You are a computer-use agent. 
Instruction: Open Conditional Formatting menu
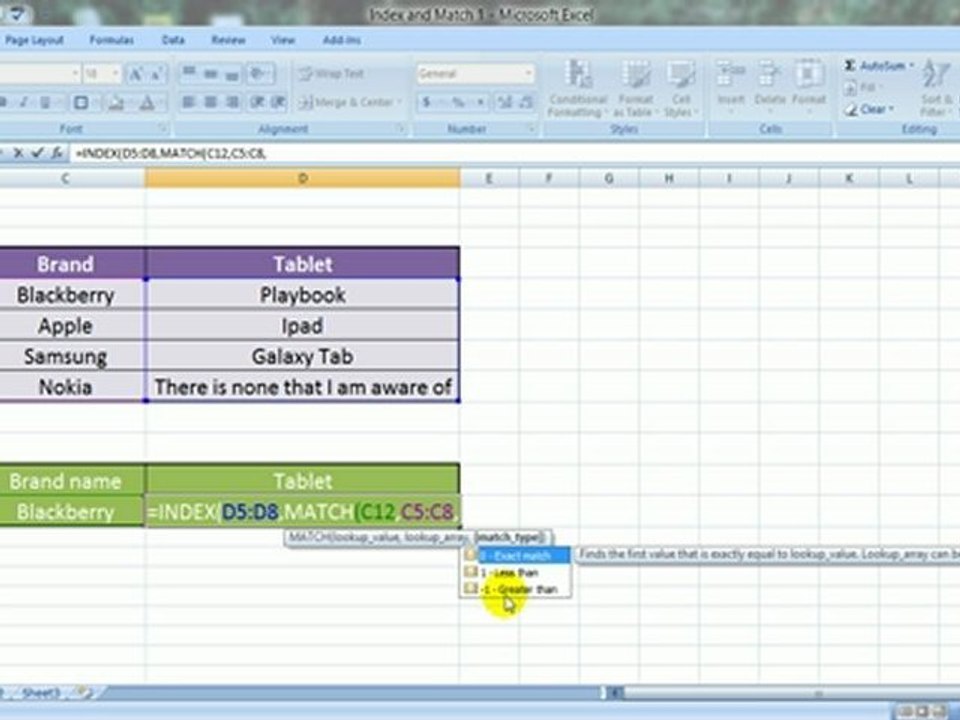click(576, 89)
